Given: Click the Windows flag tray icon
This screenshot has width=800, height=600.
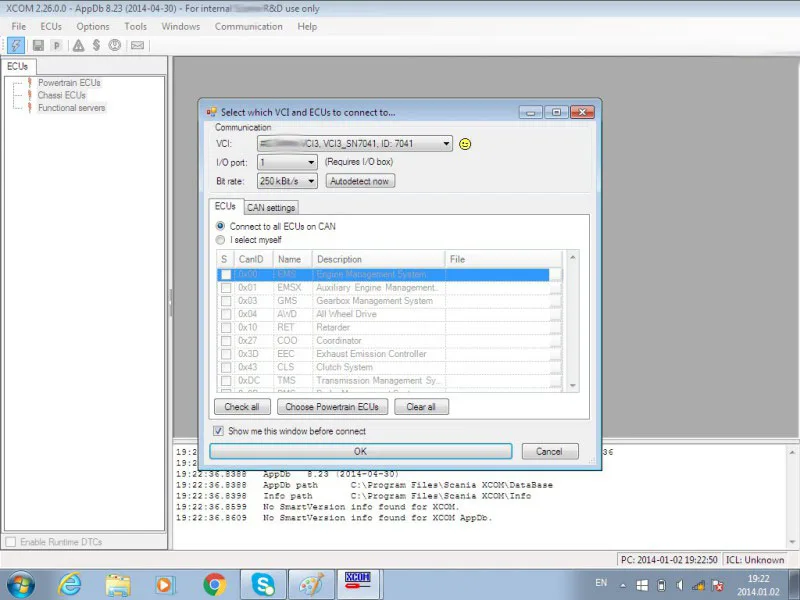Looking at the screenshot, I should click(642, 585).
